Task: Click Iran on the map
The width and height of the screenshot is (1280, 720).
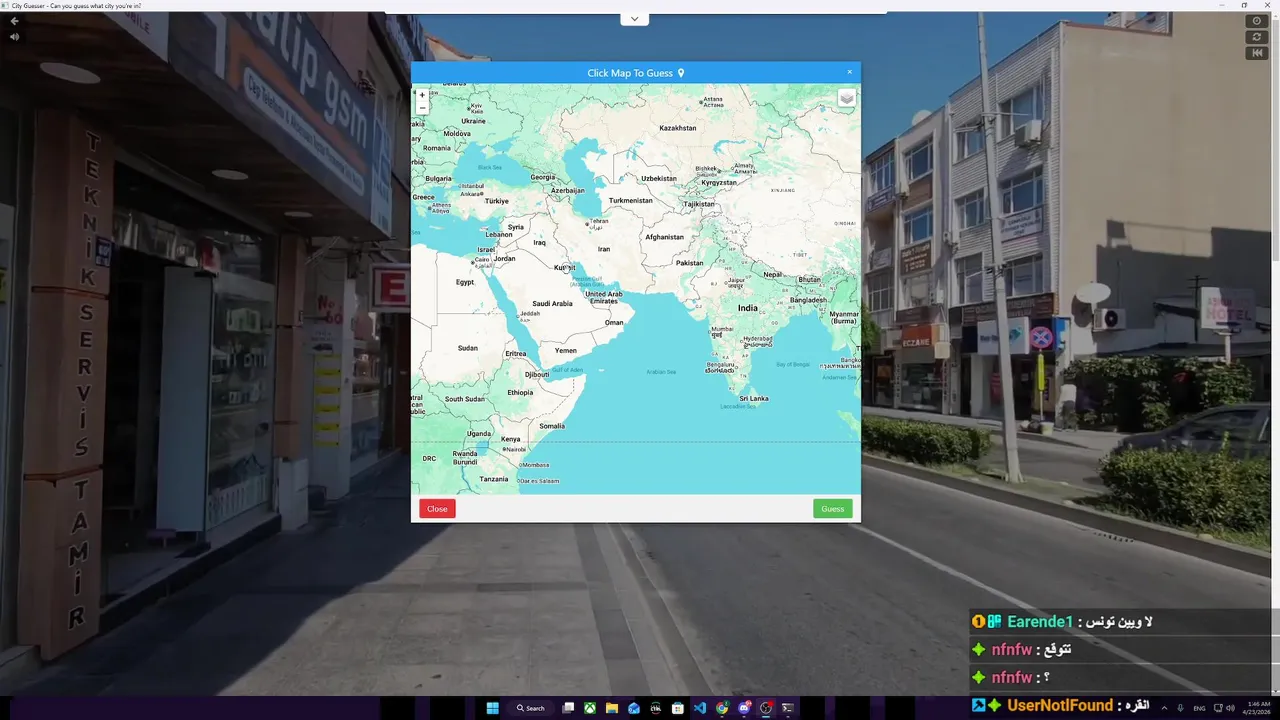Action: point(604,249)
